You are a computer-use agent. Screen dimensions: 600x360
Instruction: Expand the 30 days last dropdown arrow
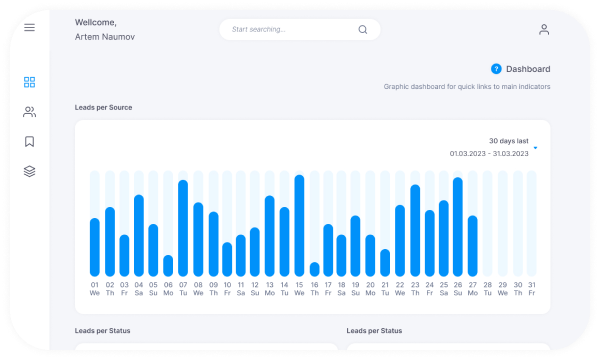(x=535, y=148)
